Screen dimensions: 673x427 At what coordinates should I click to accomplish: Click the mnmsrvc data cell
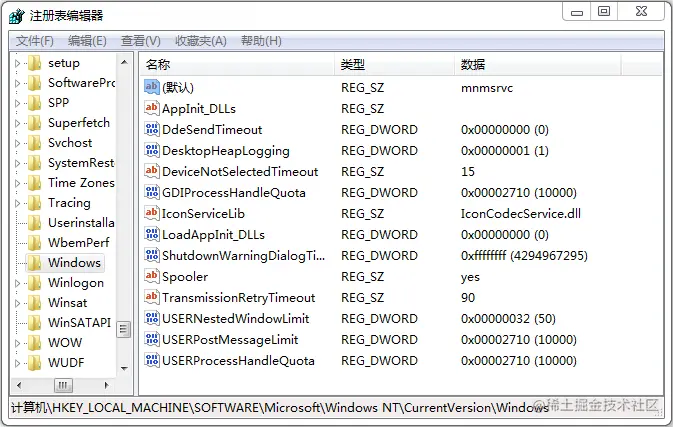pyautogui.click(x=487, y=88)
